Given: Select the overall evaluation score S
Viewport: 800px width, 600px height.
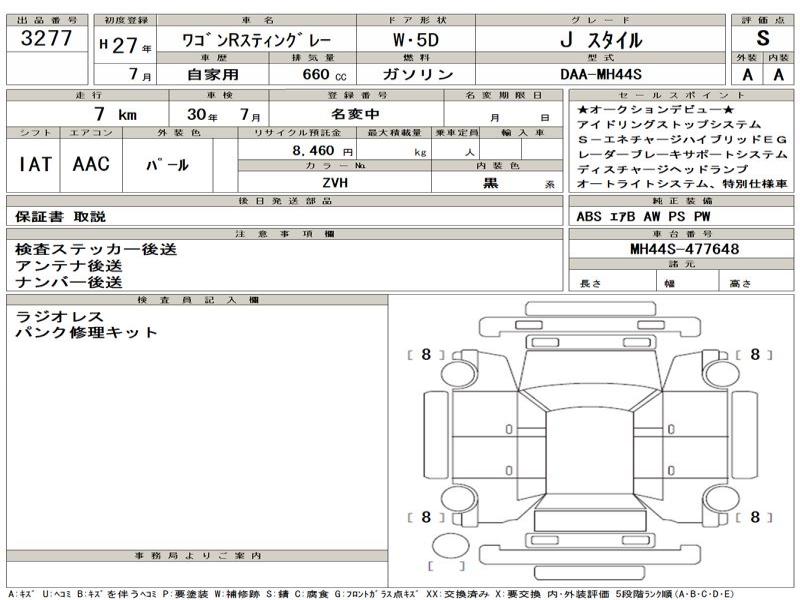Looking at the screenshot, I should point(764,41).
